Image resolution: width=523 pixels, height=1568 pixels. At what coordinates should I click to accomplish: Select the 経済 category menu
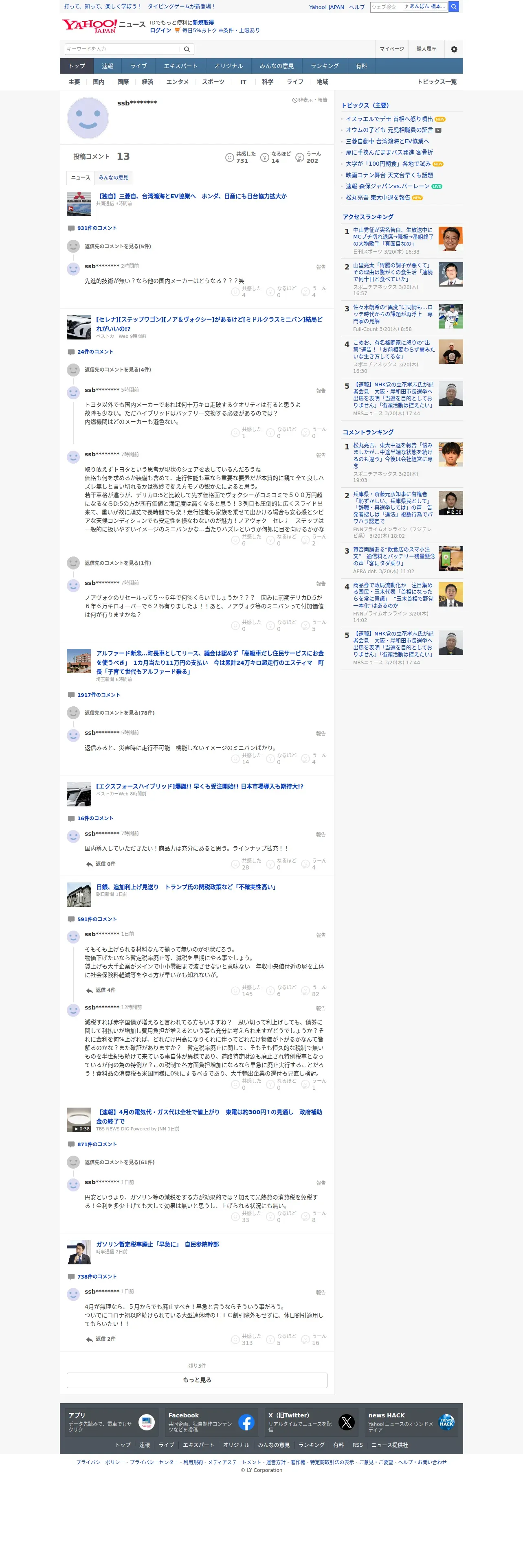click(147, 82)
